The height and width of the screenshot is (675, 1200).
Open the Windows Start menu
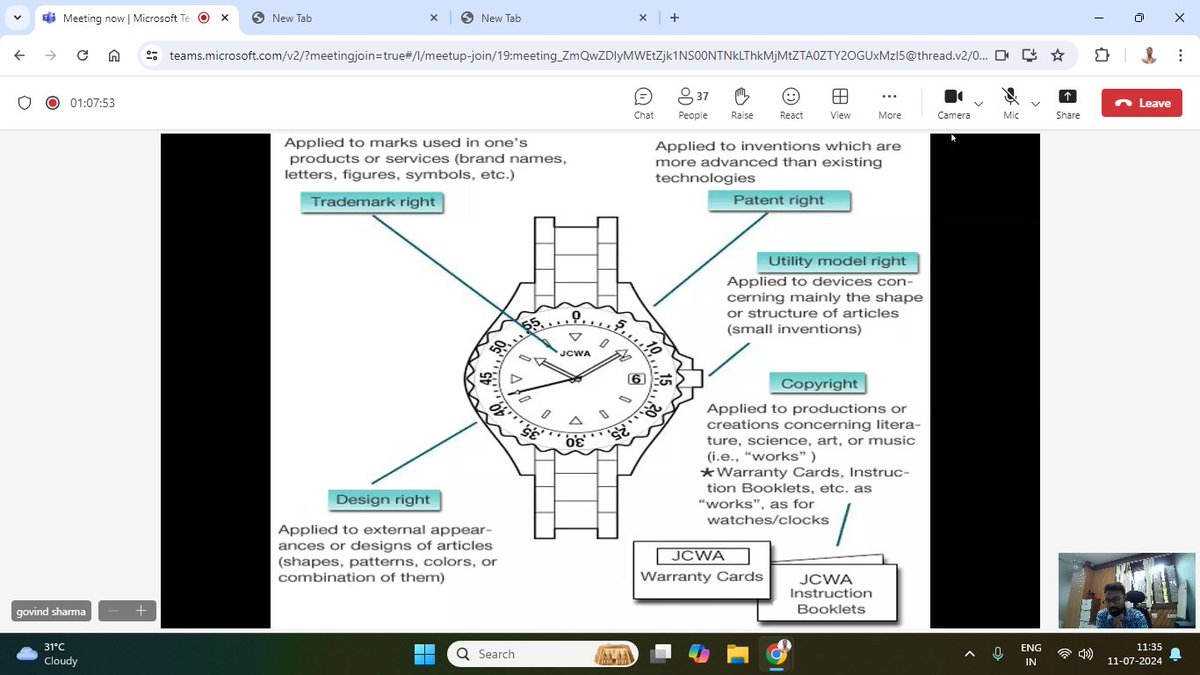coord(425,654)
